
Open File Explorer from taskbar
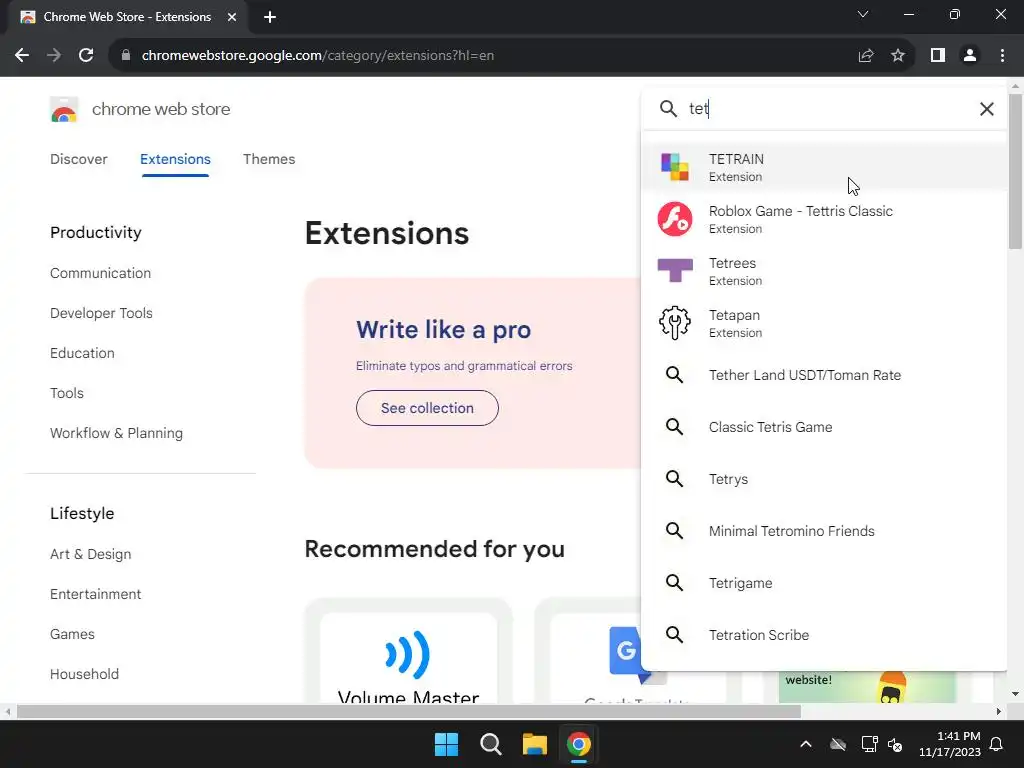point(534,744)
